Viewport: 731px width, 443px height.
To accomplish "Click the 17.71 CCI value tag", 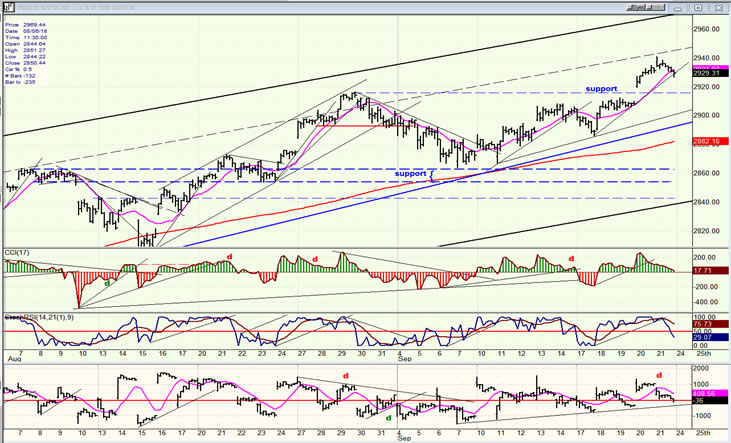I will (710, 270).
